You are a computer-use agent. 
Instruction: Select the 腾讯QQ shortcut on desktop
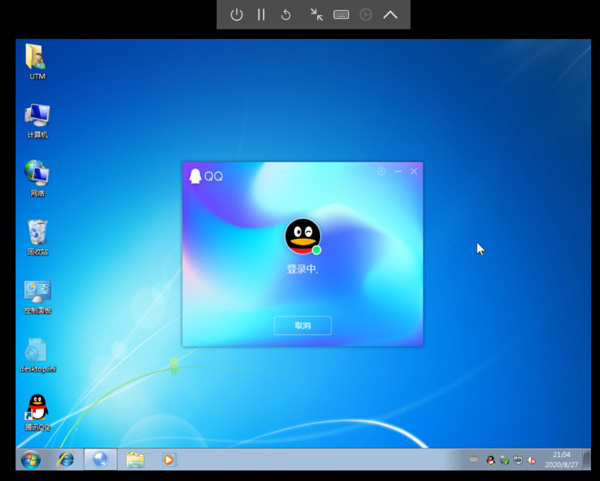point(37,413)
